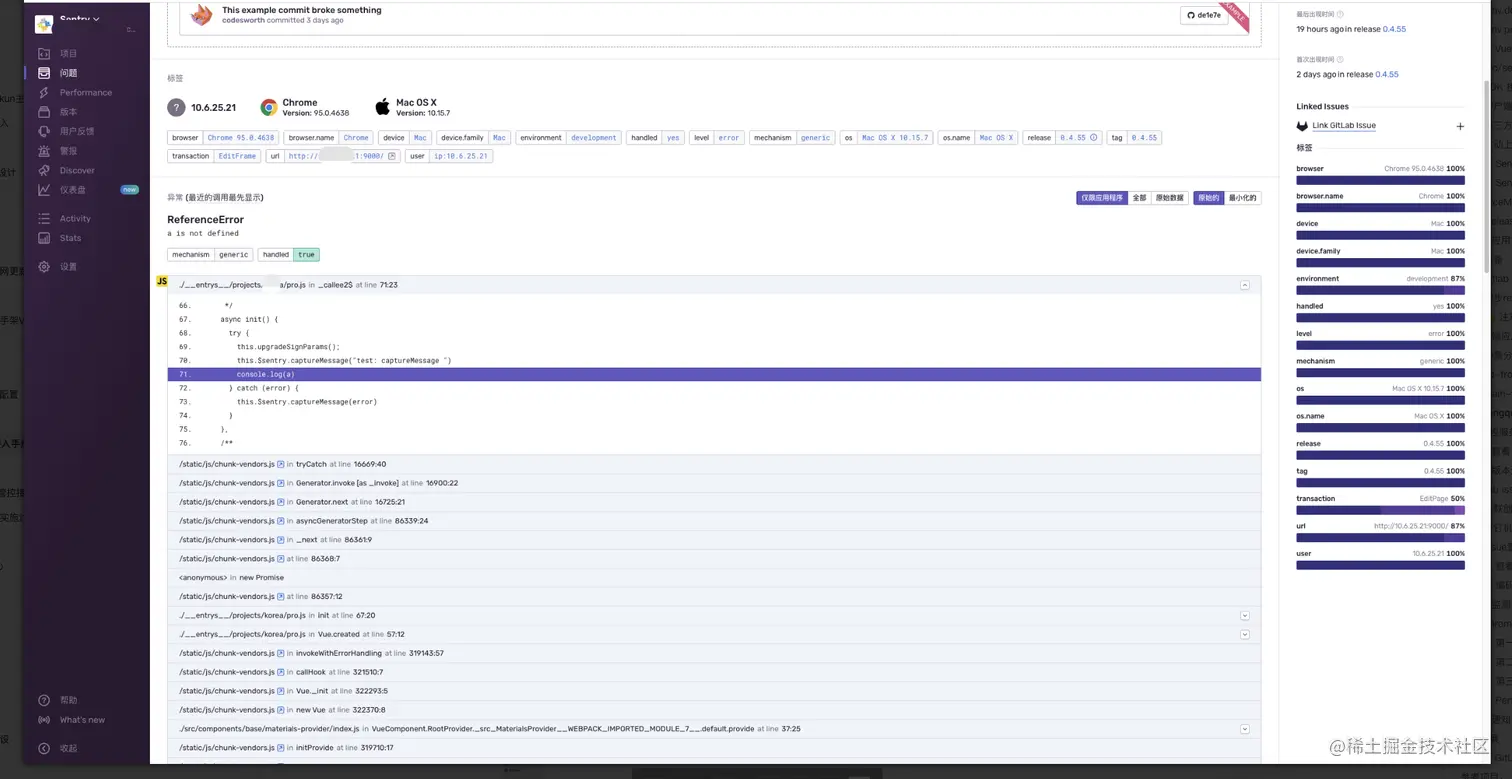Click the info icon beside 最后出现时间
Image resolution: width=1512 pixels, height=779 pixels.
pyautogui.click(x=1341, y=15)
